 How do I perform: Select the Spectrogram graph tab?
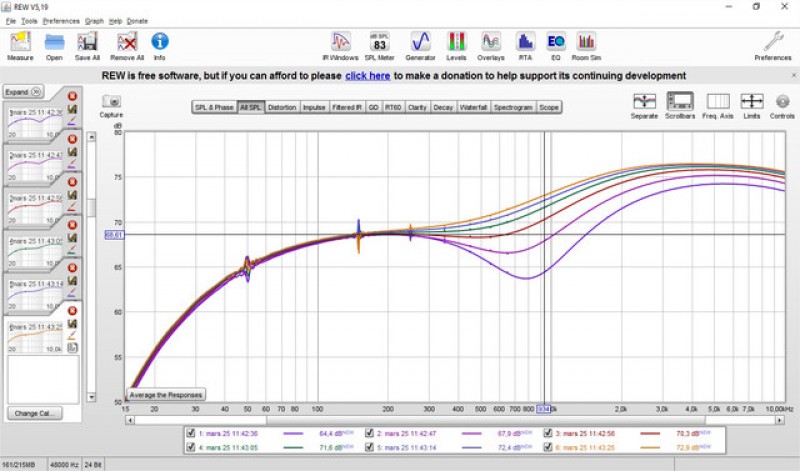[513, 107]
